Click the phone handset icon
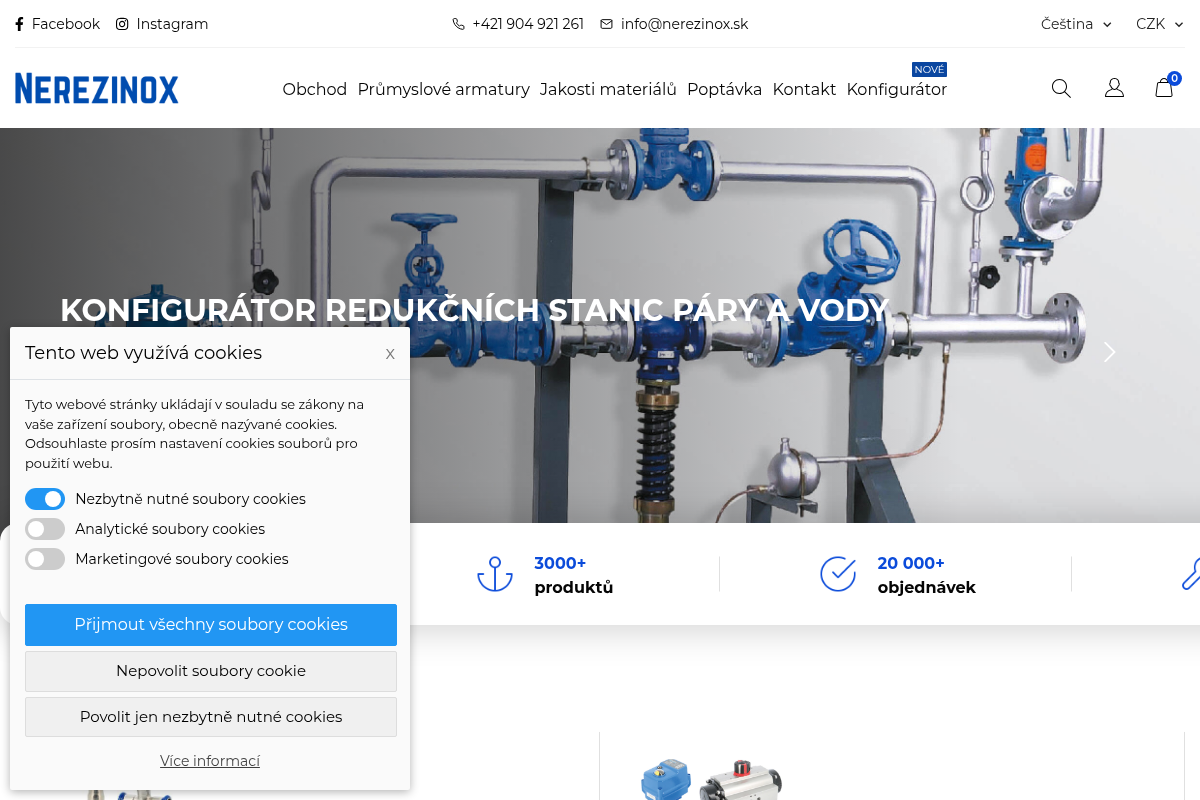Image resolution: width=1200 pixels, height=800 pixels. click(x=459, y=24)
